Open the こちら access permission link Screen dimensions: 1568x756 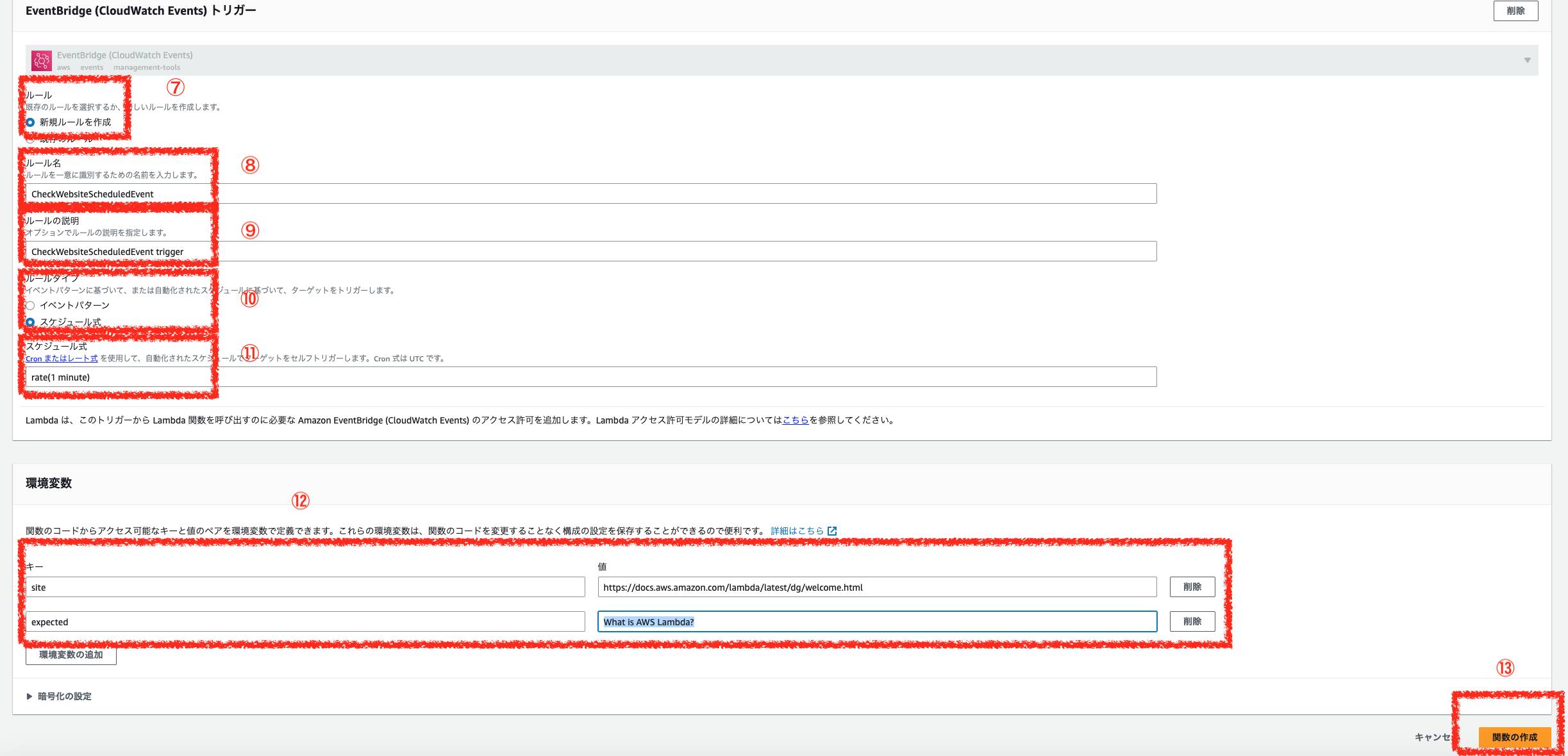tap(796, 420)
